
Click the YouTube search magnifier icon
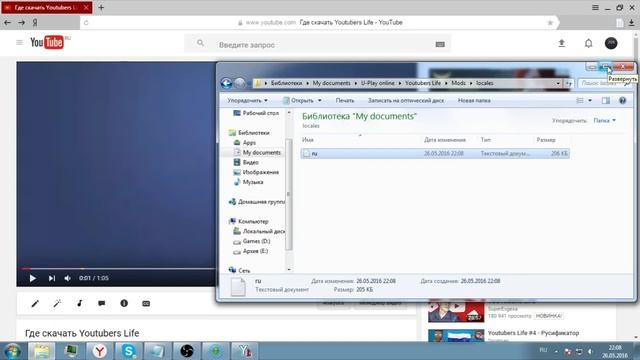(x=200, y=43)
